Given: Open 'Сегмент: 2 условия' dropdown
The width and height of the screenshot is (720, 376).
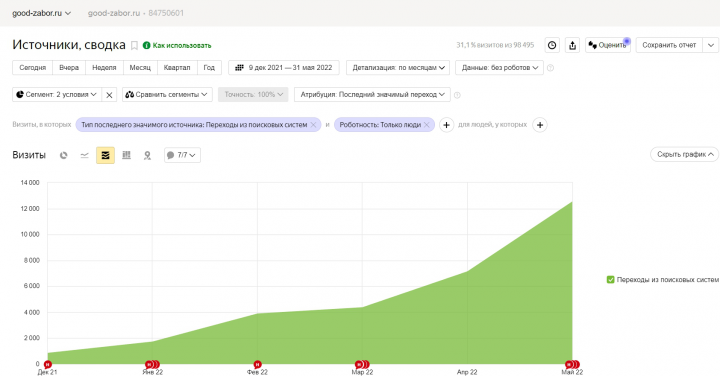Looking at the screenshot, I should (x=57, y=95).
